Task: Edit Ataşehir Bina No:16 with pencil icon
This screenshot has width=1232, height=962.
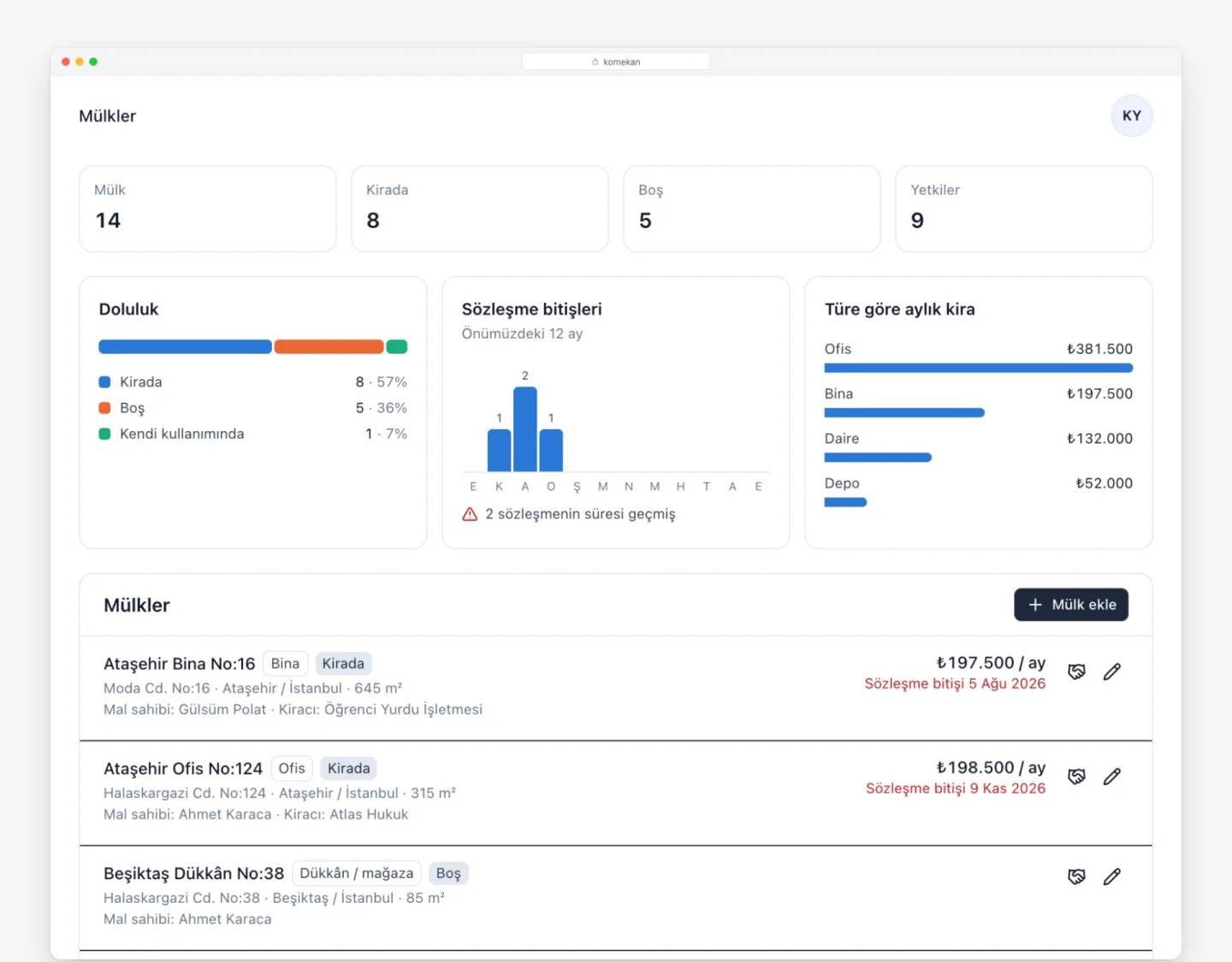Action: [1111, 672]
